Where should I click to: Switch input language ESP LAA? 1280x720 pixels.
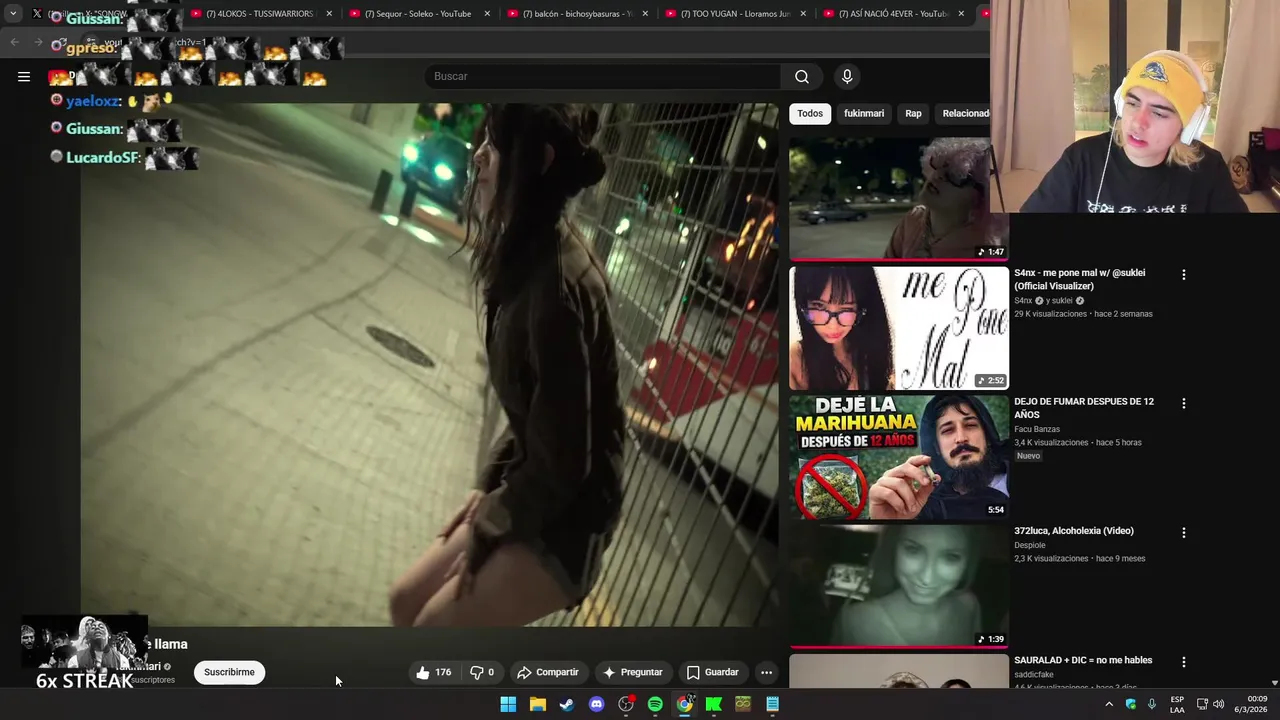point(1177,704)
